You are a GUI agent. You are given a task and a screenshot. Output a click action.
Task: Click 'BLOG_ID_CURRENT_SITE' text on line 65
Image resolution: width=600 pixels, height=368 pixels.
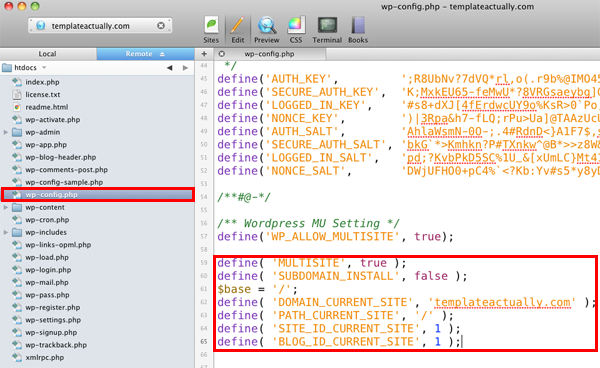346,342
